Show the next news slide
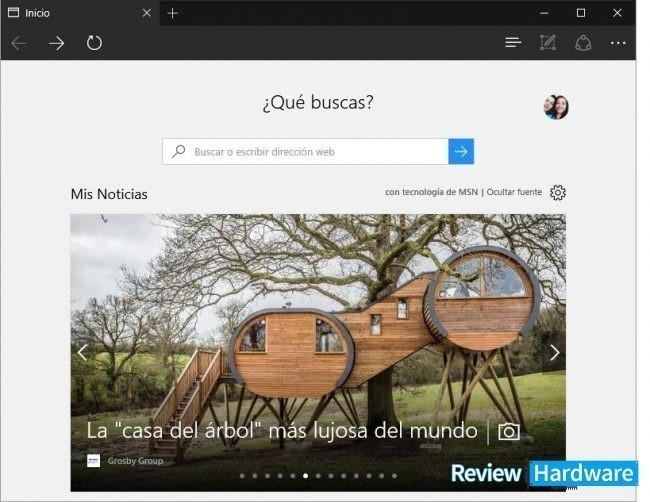This screenshot has width=650, height=502. [x=554, y=353]
